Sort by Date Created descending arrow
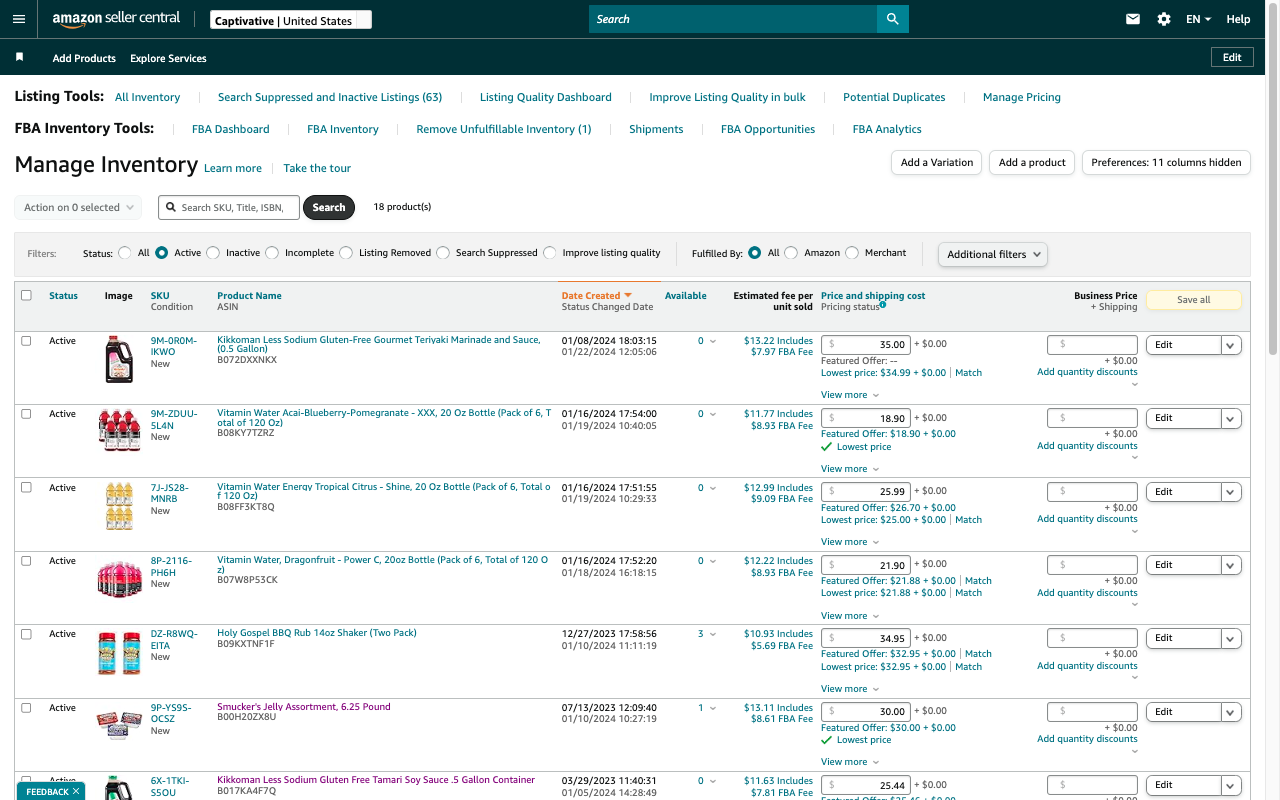Viewport: 1280px width, 800px height. click(x=628, y=296)
